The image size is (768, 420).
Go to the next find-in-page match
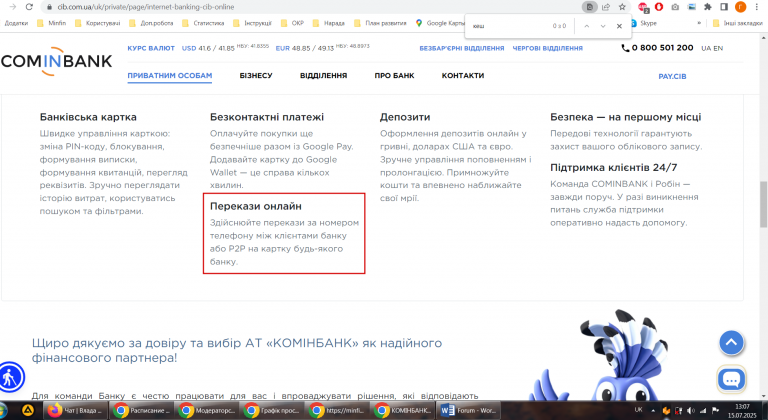(603, 26)
